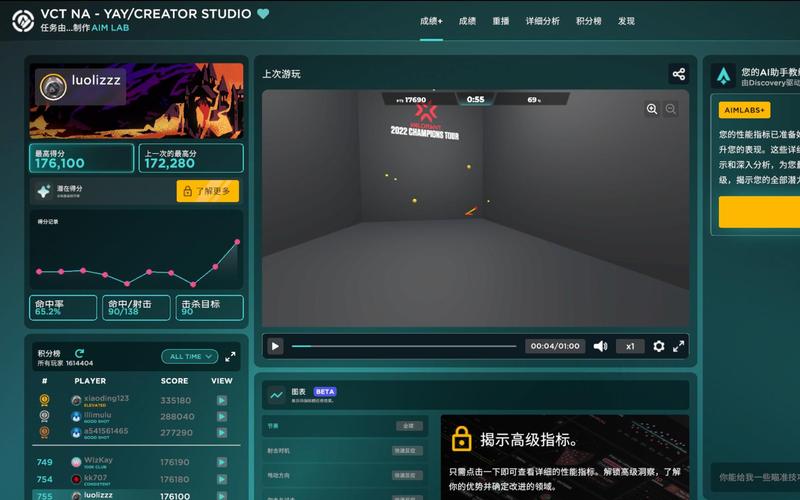Switch to 积分榜 tab
Viewport: 800px width, 500px height.
[x=588, y=21]
